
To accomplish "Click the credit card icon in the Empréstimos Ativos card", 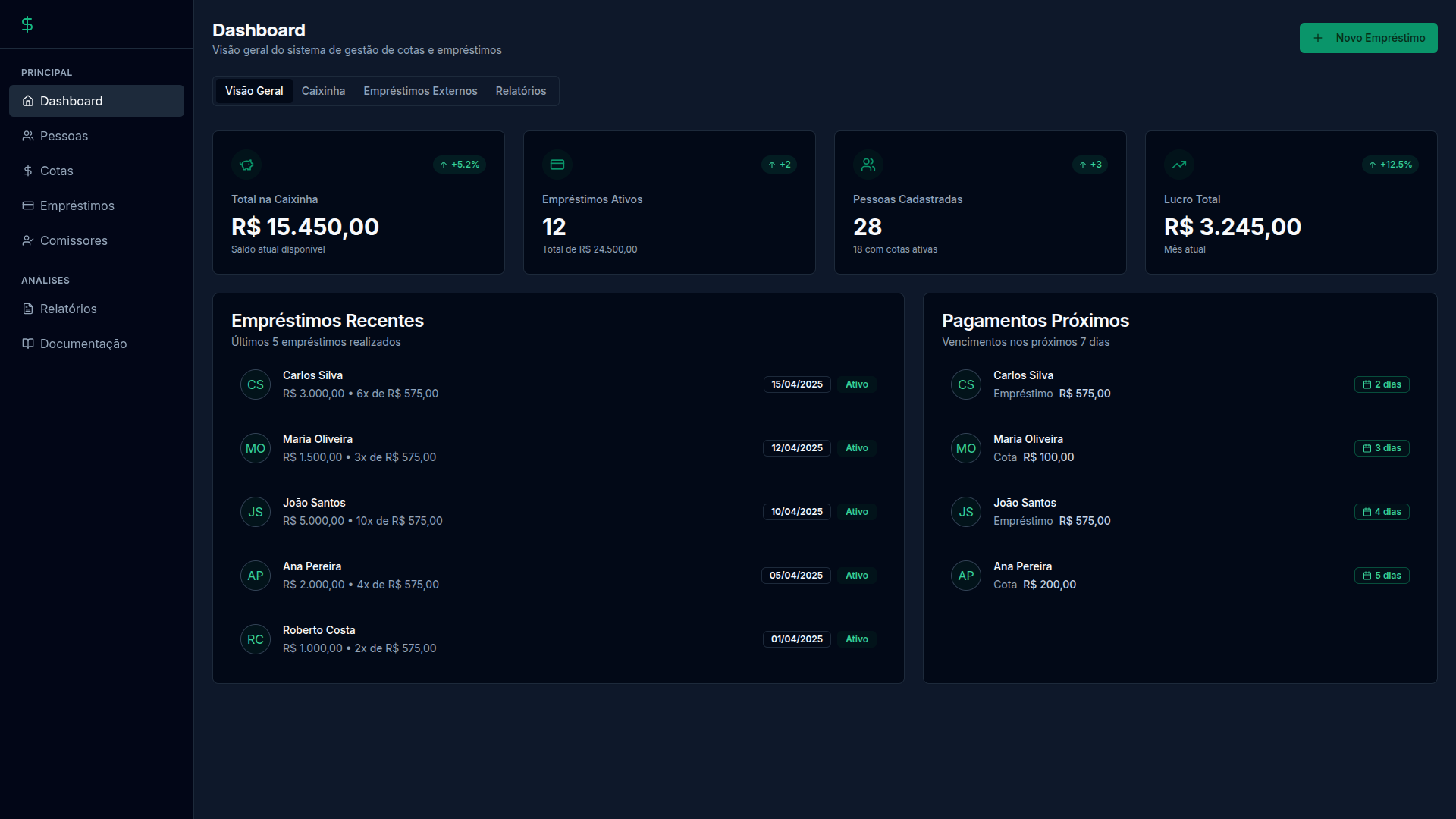I will click(x=557, y=165).
